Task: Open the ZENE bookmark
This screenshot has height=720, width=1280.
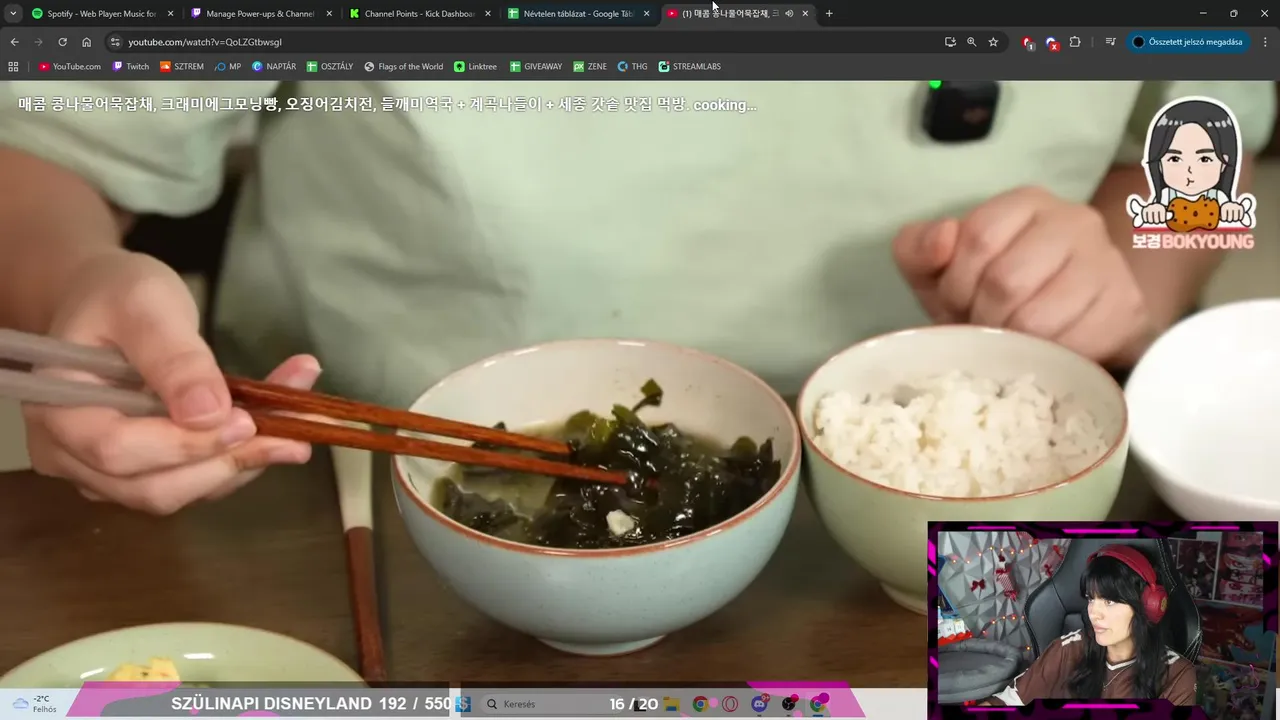Action: point(590,66)
